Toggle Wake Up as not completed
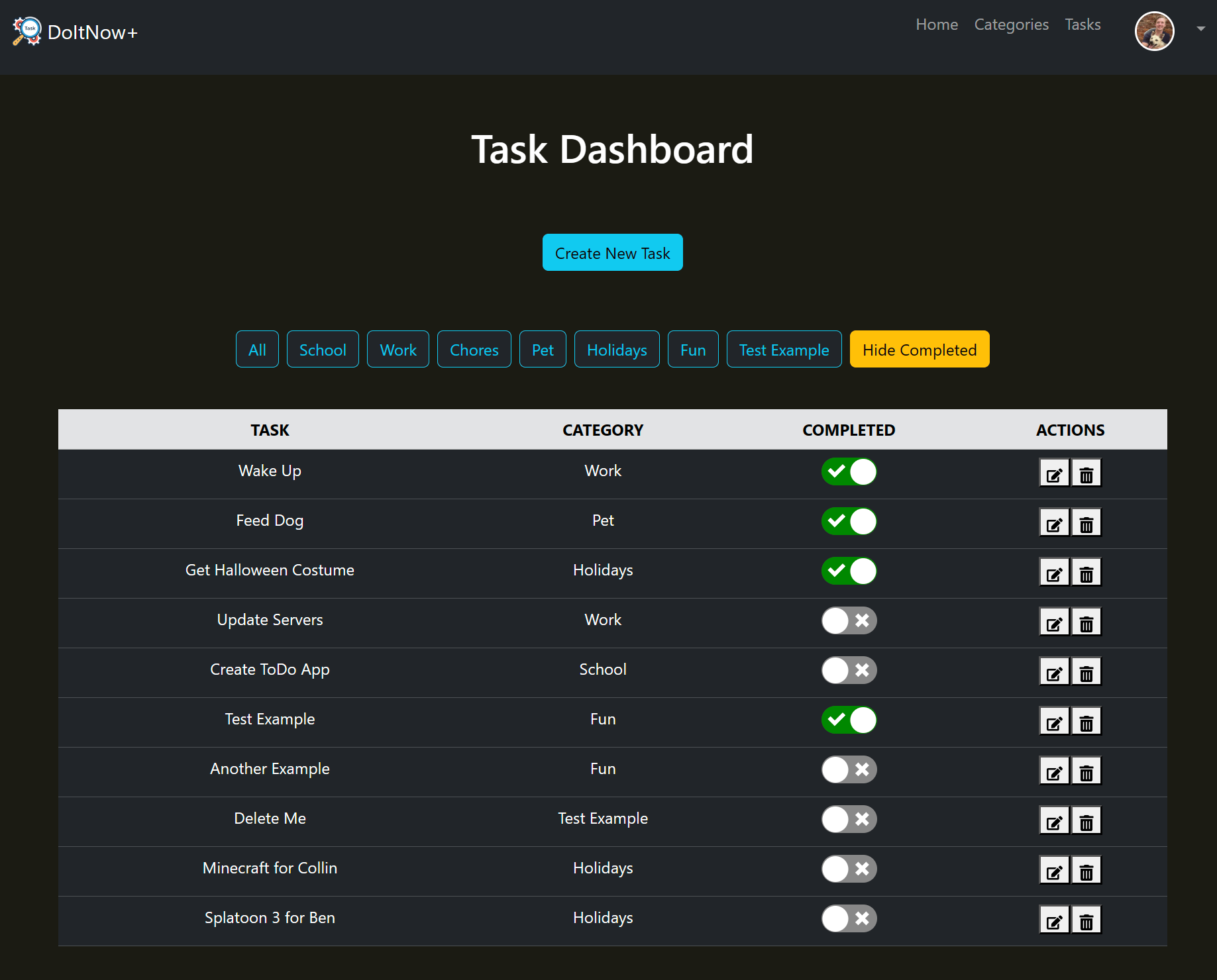 pyautogui.click(x=849, y=471)
